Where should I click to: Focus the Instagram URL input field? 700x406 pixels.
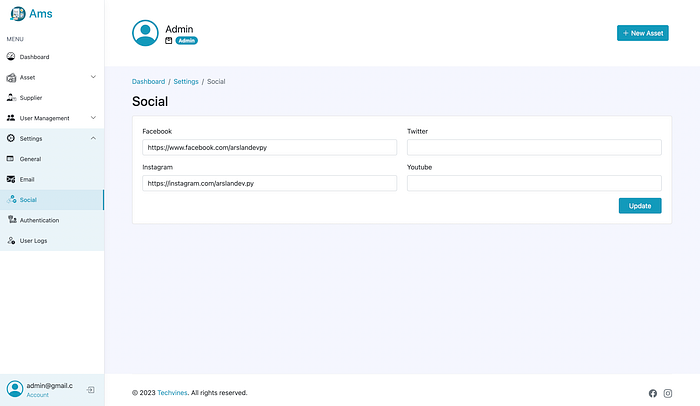coord(270,183)
